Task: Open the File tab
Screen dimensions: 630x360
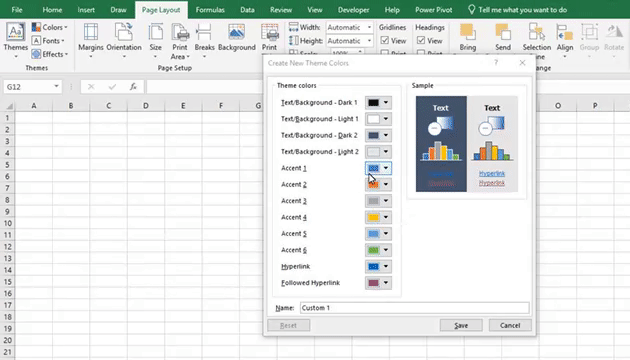Action: [x=17, y=10]
